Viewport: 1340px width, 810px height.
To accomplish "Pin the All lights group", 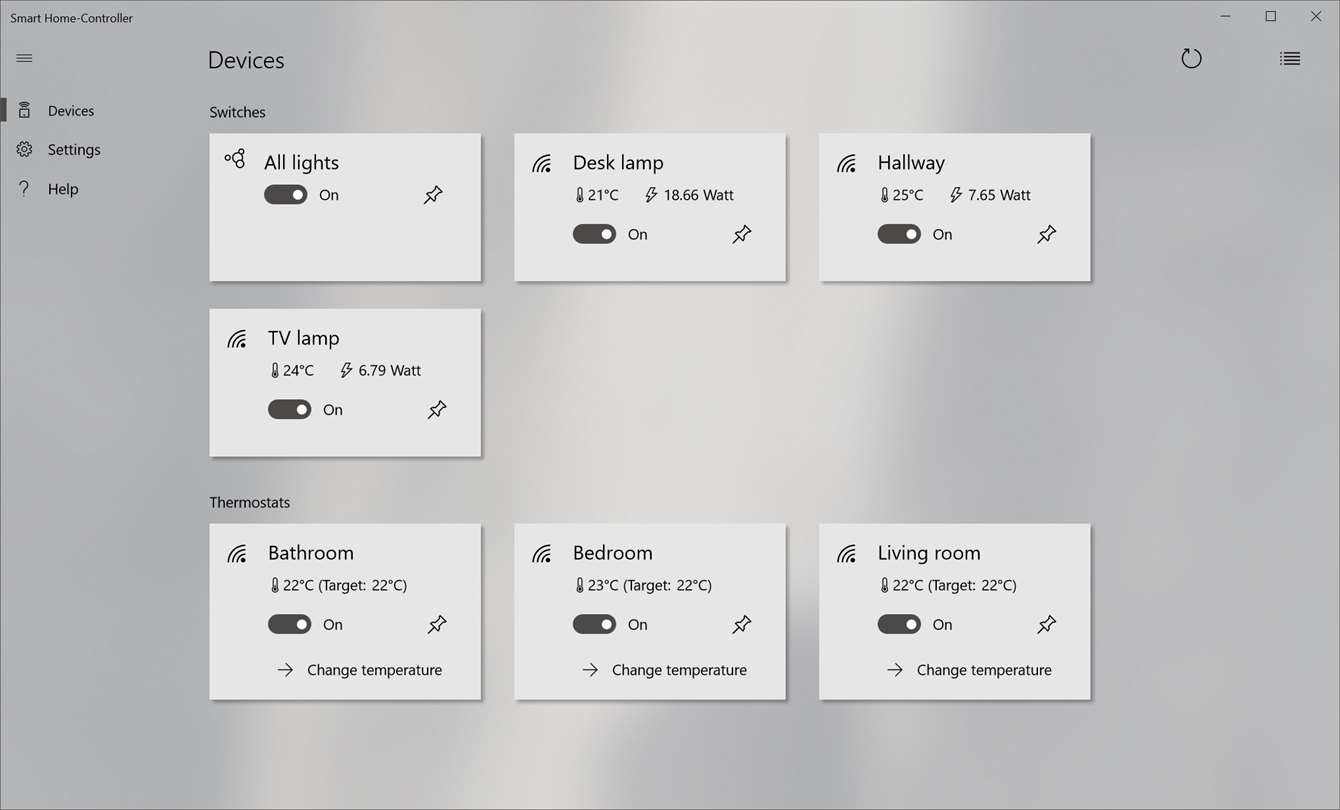I will (x=433, y=195).
